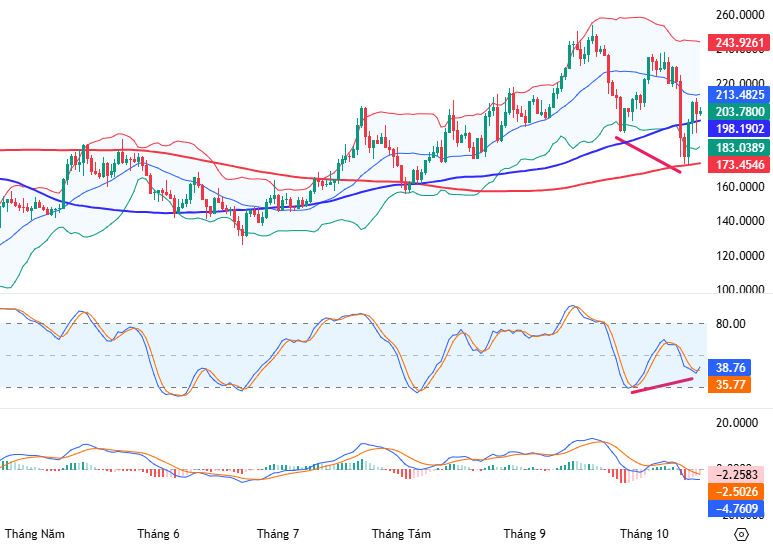773x547 pixels.
Task: Click the Tháng Tám time axis label
Action: (400, 534)
